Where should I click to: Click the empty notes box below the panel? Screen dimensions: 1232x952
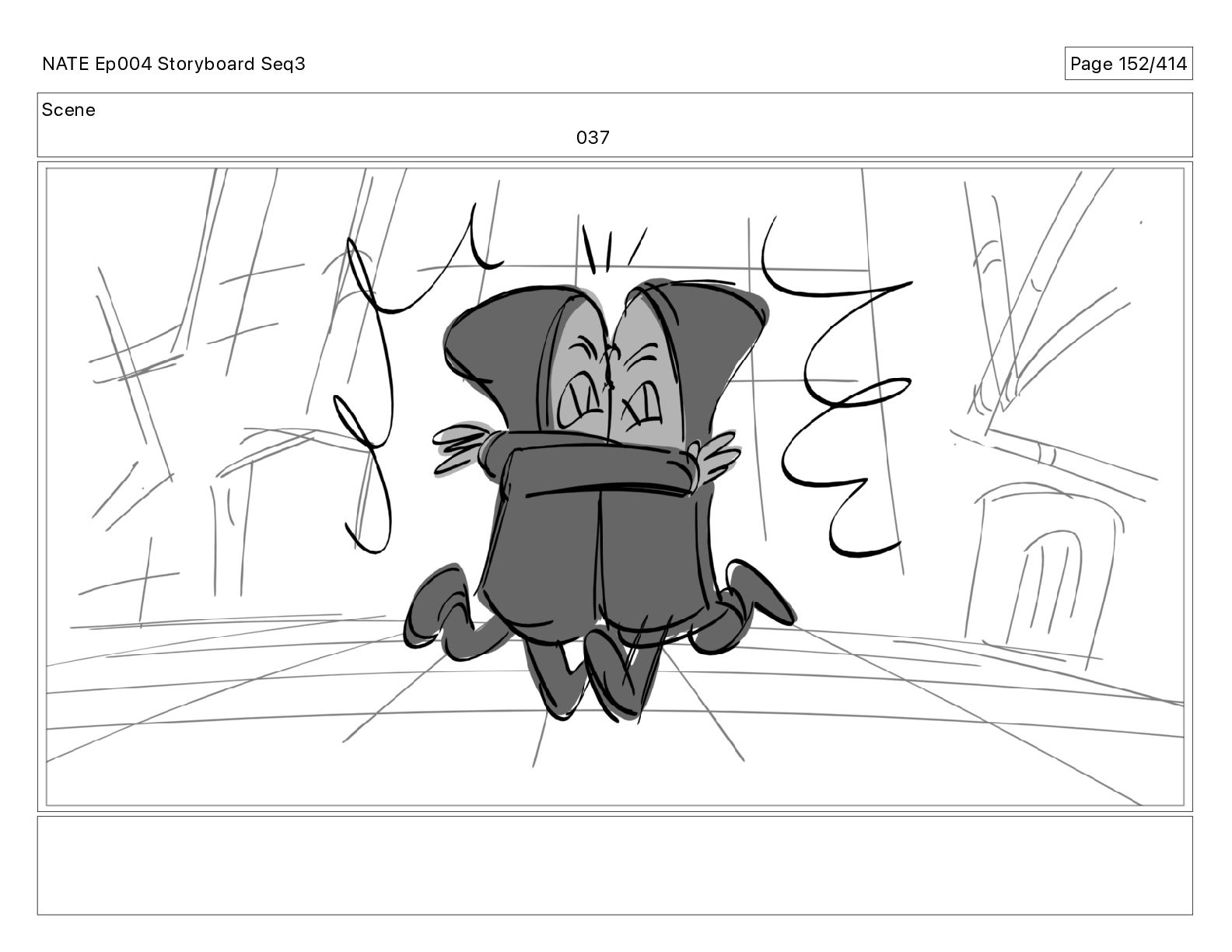614,865
